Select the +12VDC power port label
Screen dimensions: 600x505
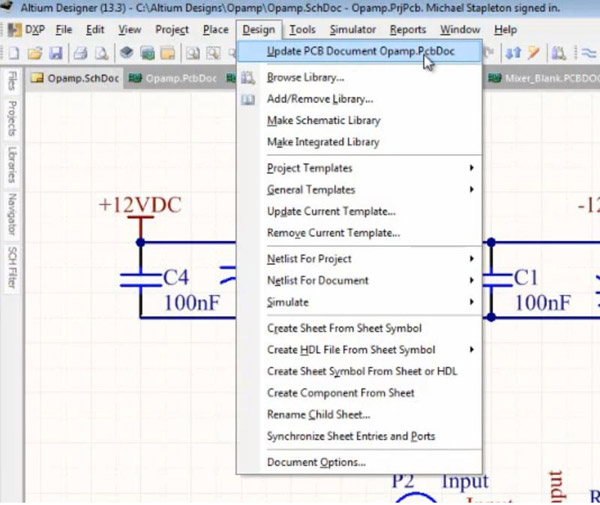tap(140, 205)
